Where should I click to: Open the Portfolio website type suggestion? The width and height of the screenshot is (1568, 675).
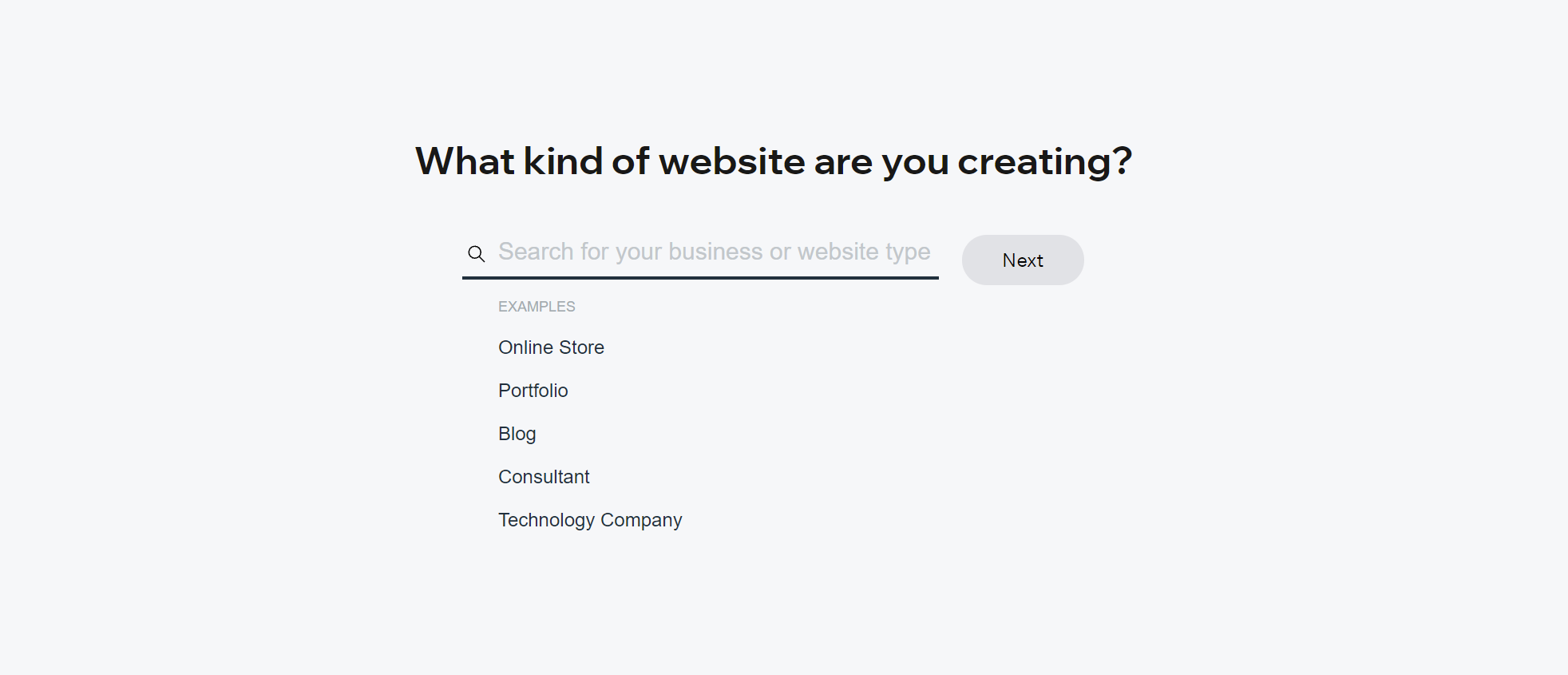click(533, 391)
